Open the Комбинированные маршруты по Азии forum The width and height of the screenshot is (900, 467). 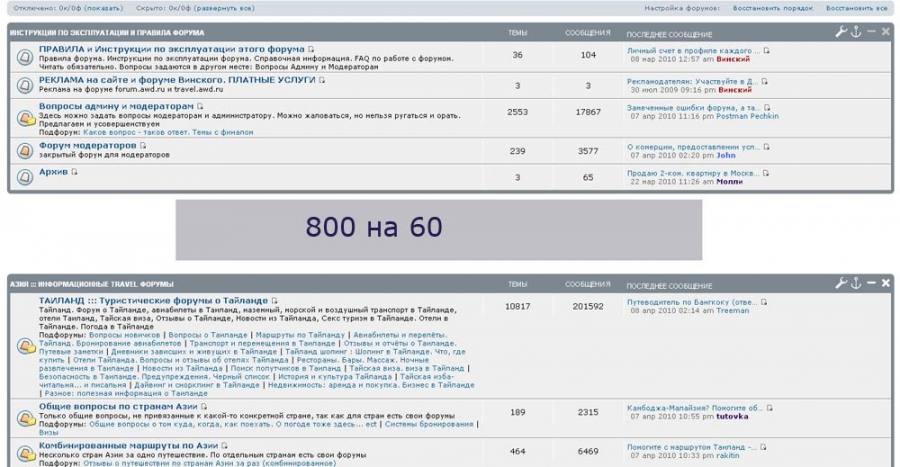point(129,446)
